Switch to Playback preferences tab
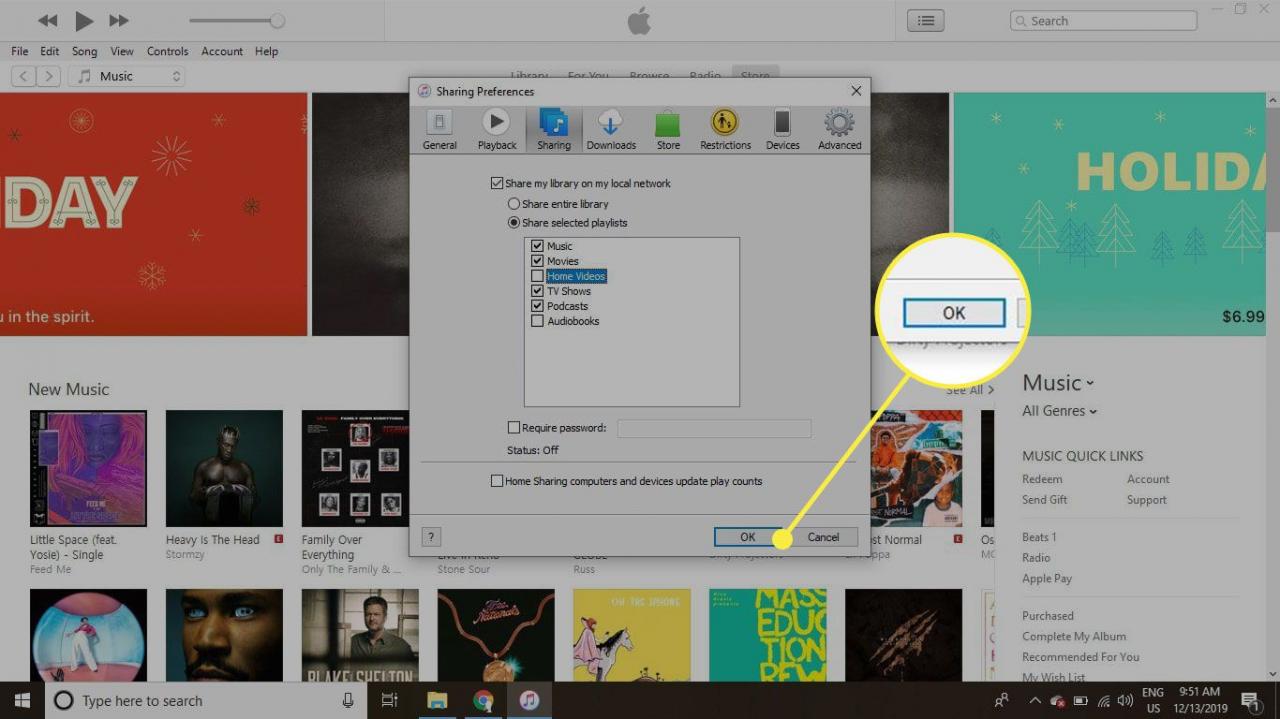Screen dimensions: 1280x719 497,130
